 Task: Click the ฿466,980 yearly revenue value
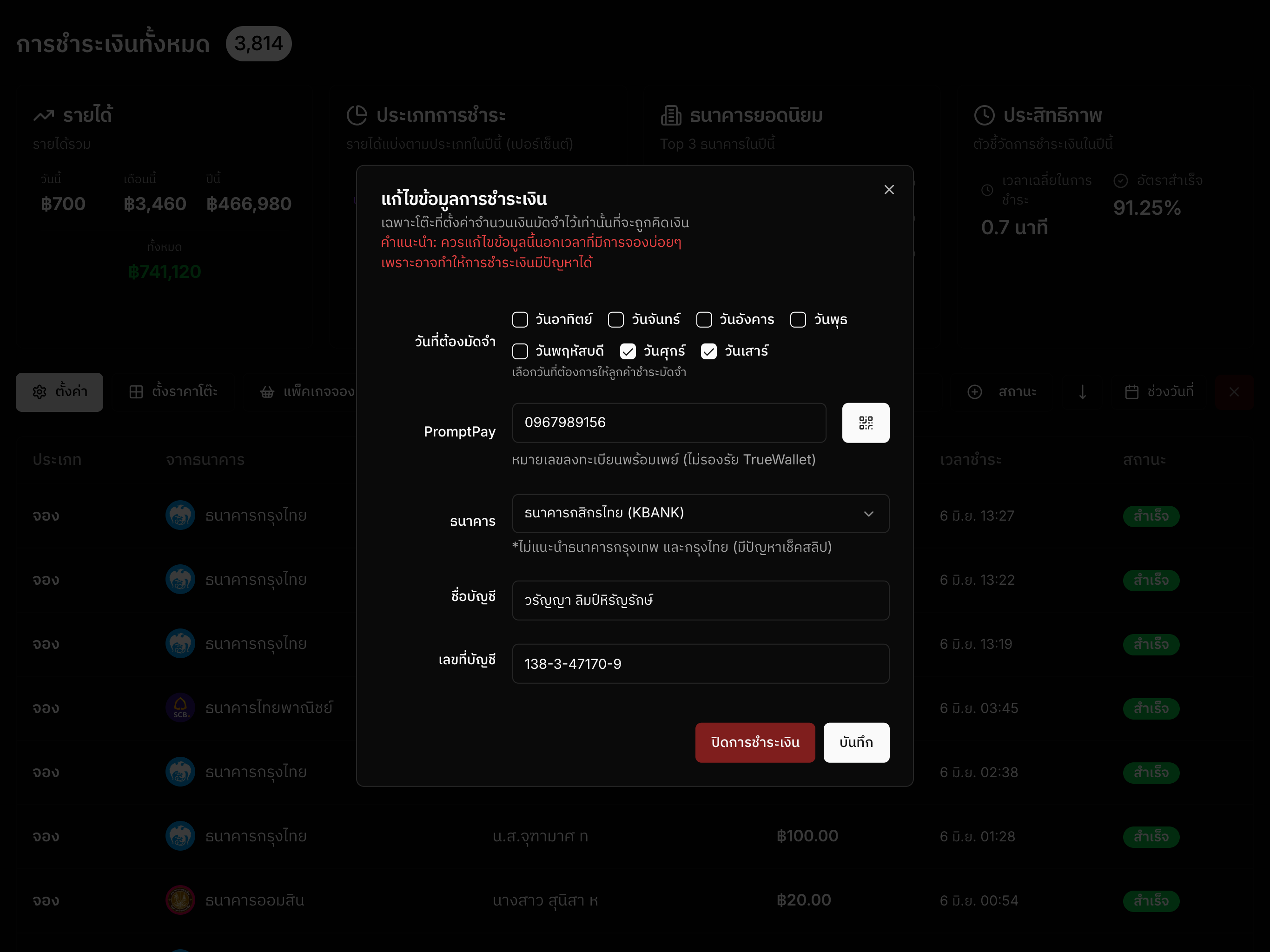point(249,204)
